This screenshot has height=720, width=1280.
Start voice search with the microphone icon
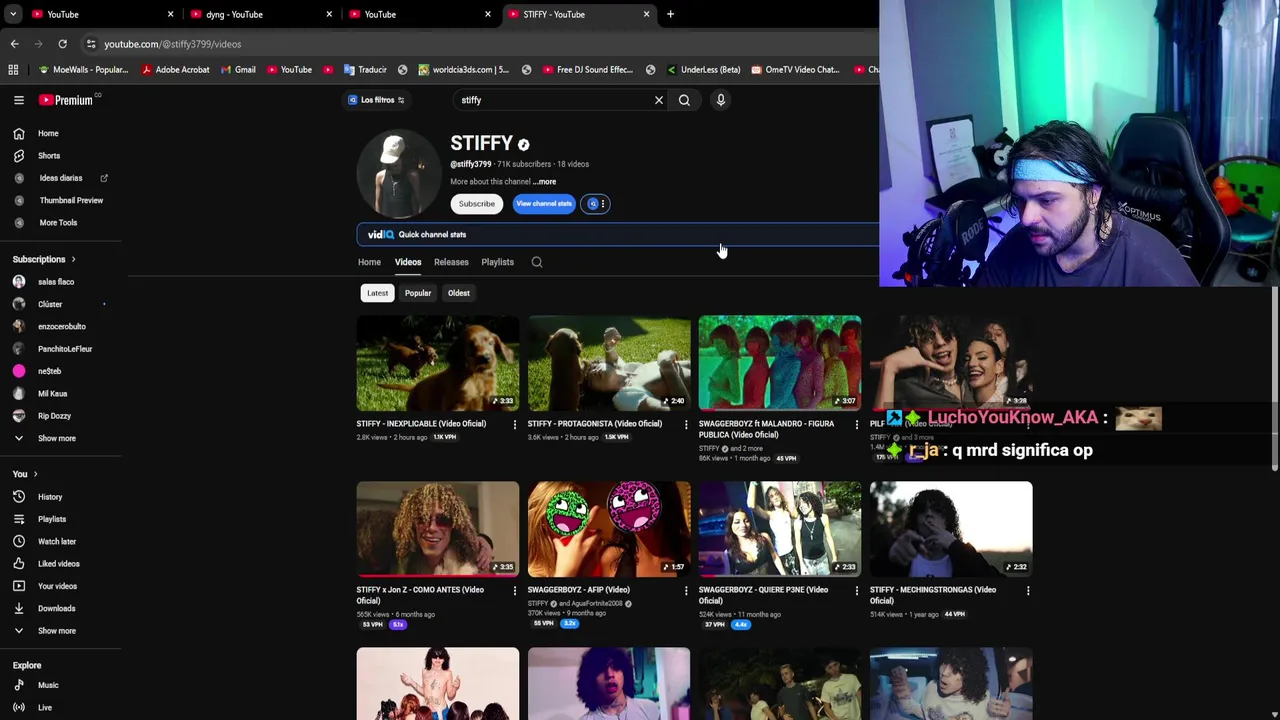[x=720, y=100]
